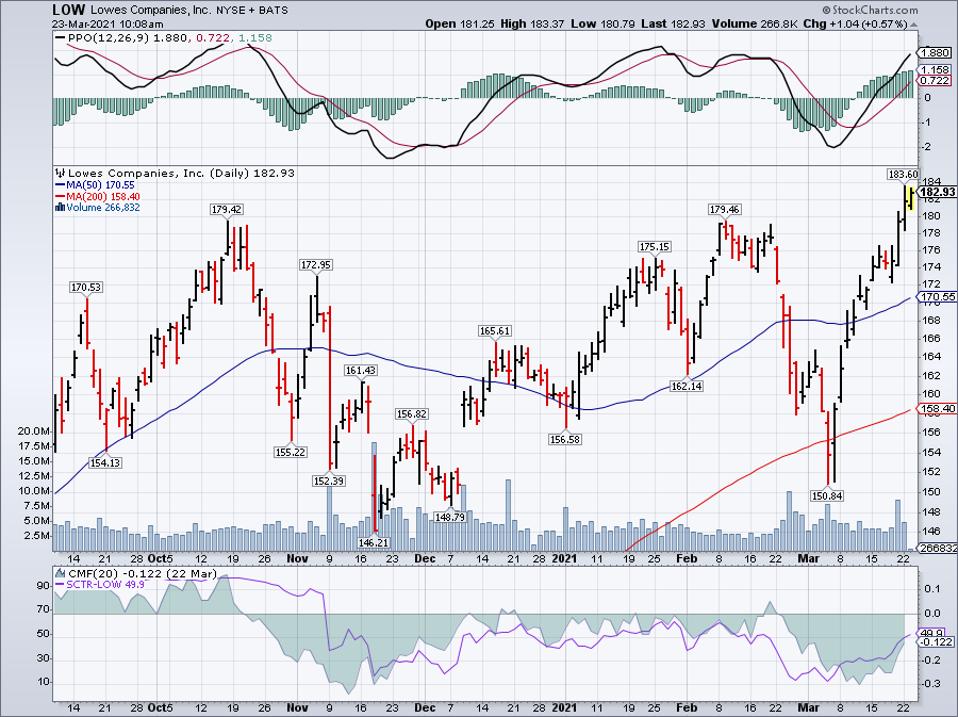Click the 49.9 SCTR axis tag
Viewport: 958px width, 717px height.
click(933, 633)
